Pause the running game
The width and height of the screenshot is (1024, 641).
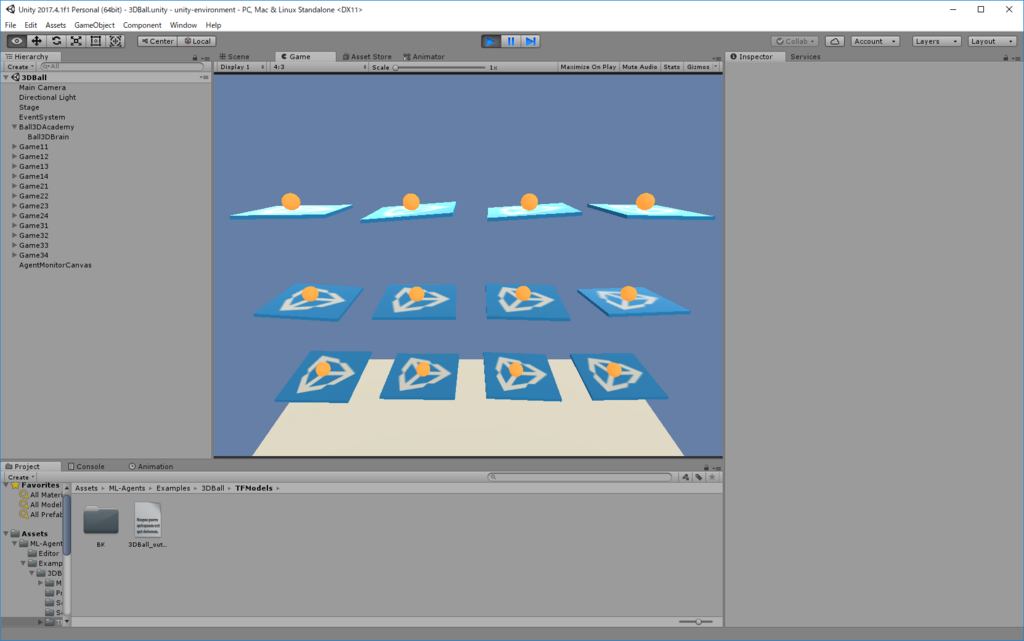click(511, 41)
